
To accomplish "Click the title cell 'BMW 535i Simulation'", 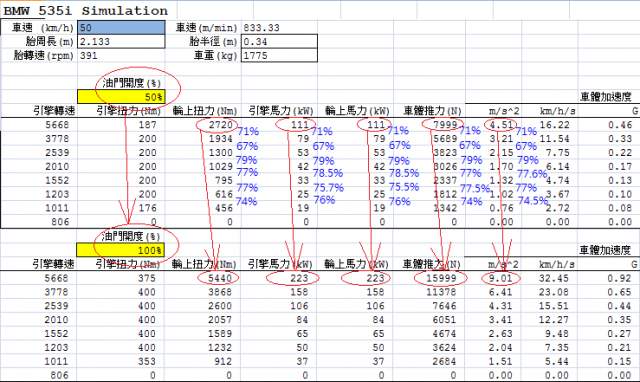I will pos(86,11).
